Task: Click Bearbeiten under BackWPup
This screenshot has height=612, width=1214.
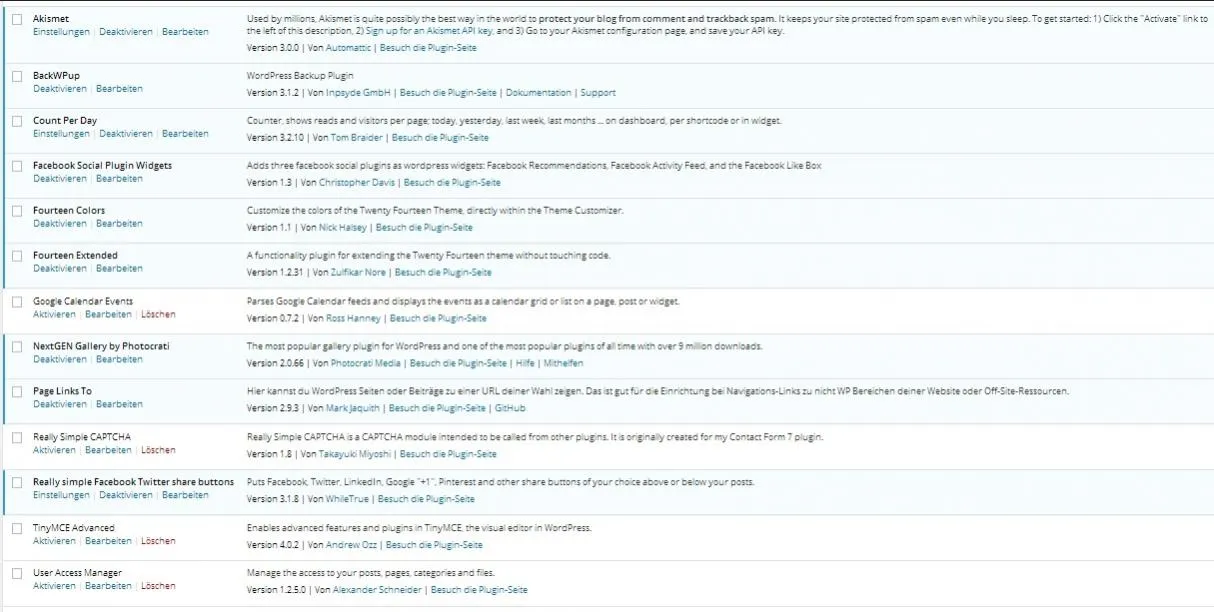Action: coord(119,89)
